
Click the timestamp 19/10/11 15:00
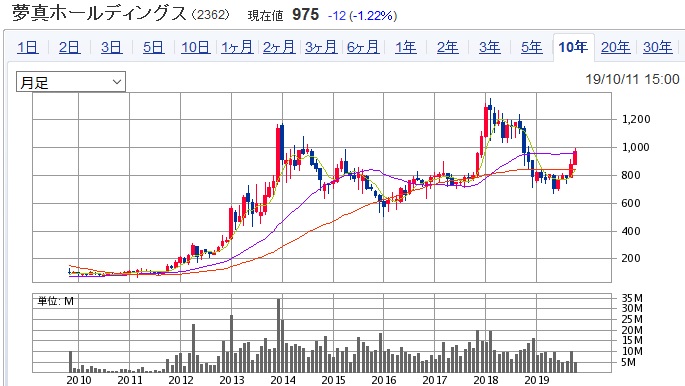(x=632, y=79)
